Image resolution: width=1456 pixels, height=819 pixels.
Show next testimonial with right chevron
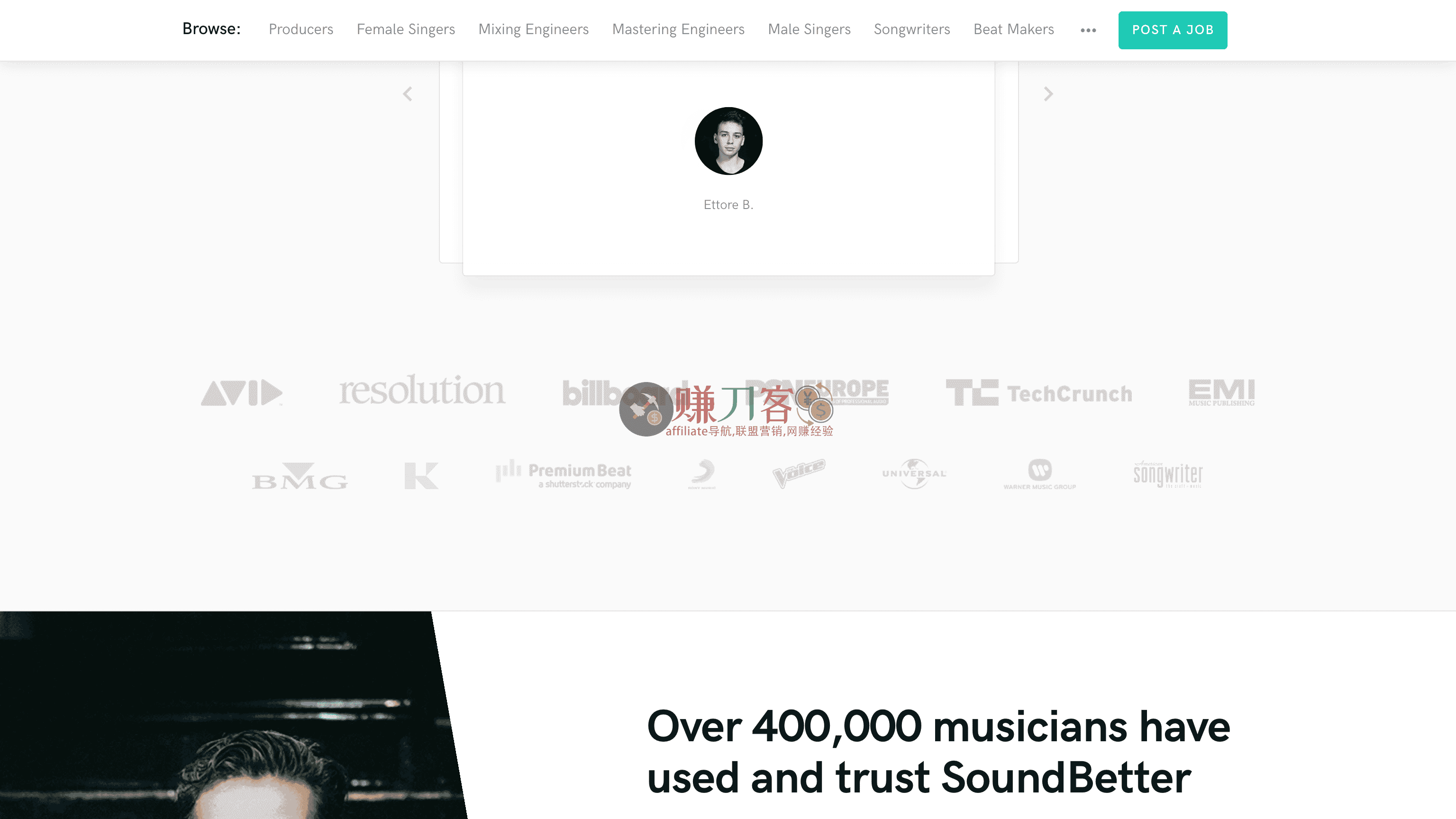click(1048, 94)
